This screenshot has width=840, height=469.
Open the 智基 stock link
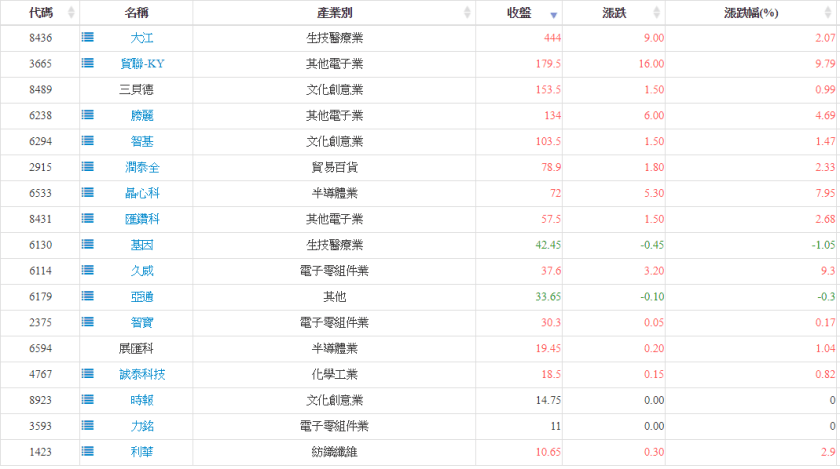[142, 142]
